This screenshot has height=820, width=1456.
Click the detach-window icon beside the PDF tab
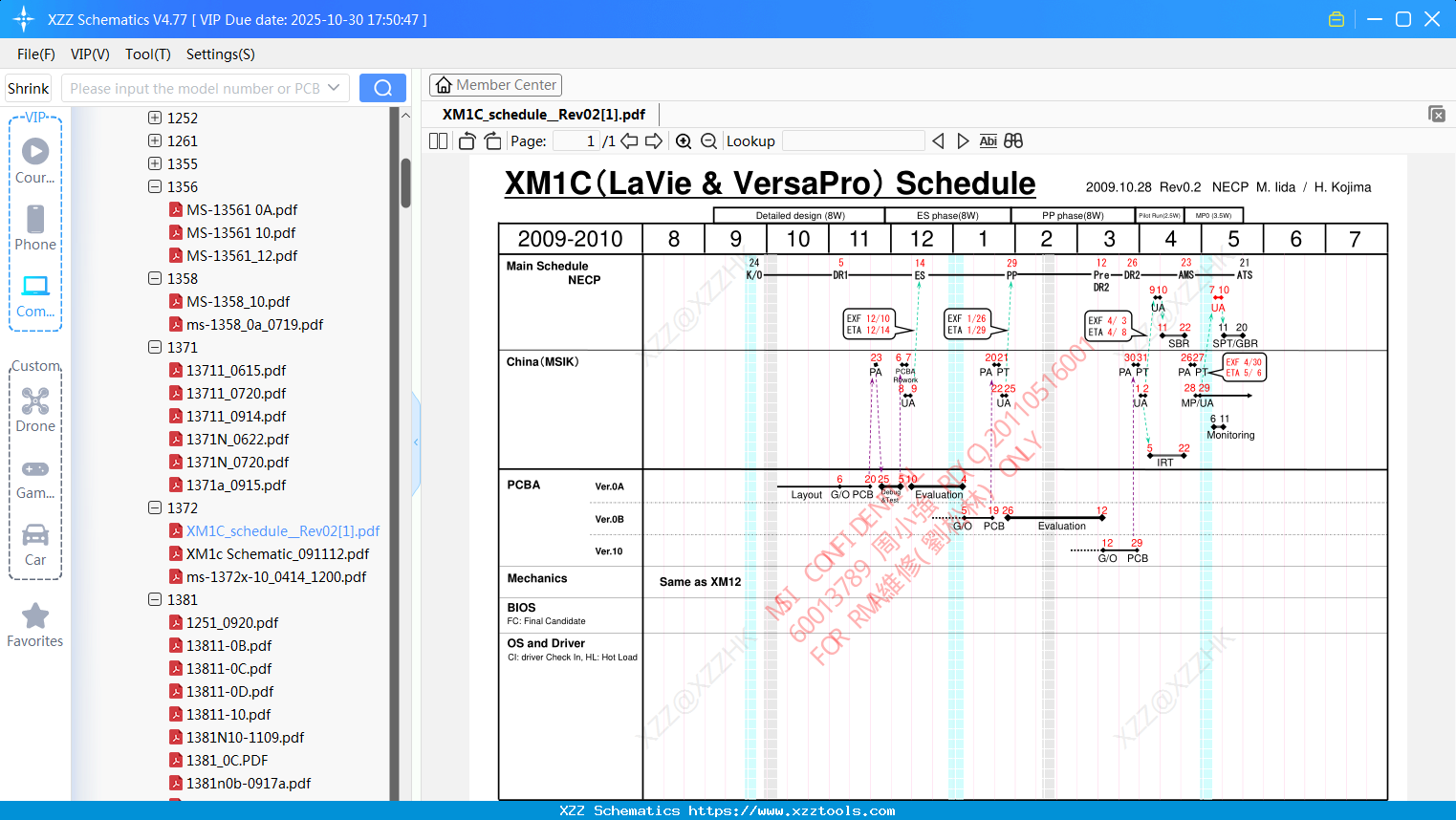[1437, 114]
